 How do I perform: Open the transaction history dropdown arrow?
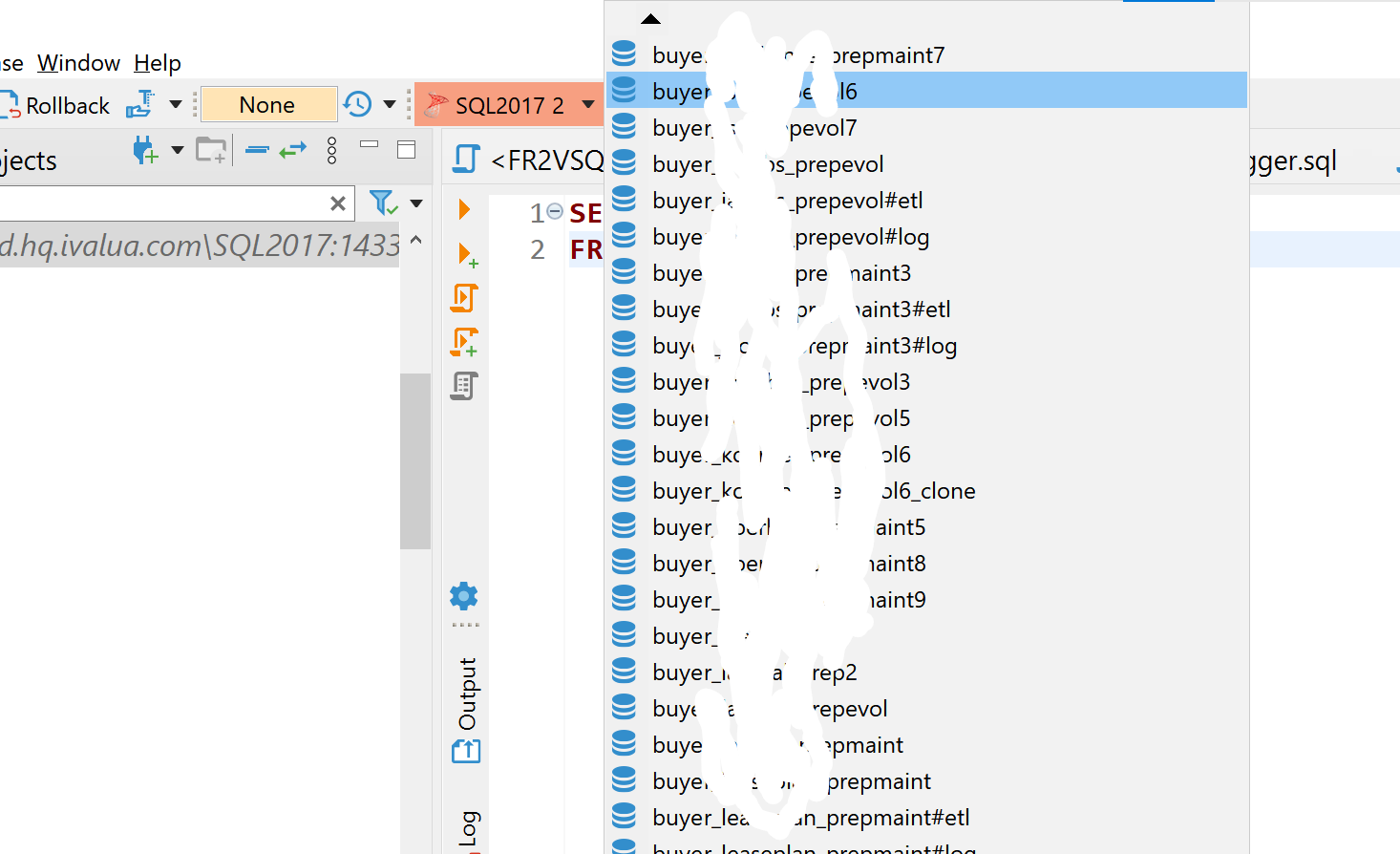pyautogui.click(x=390, y=103)
